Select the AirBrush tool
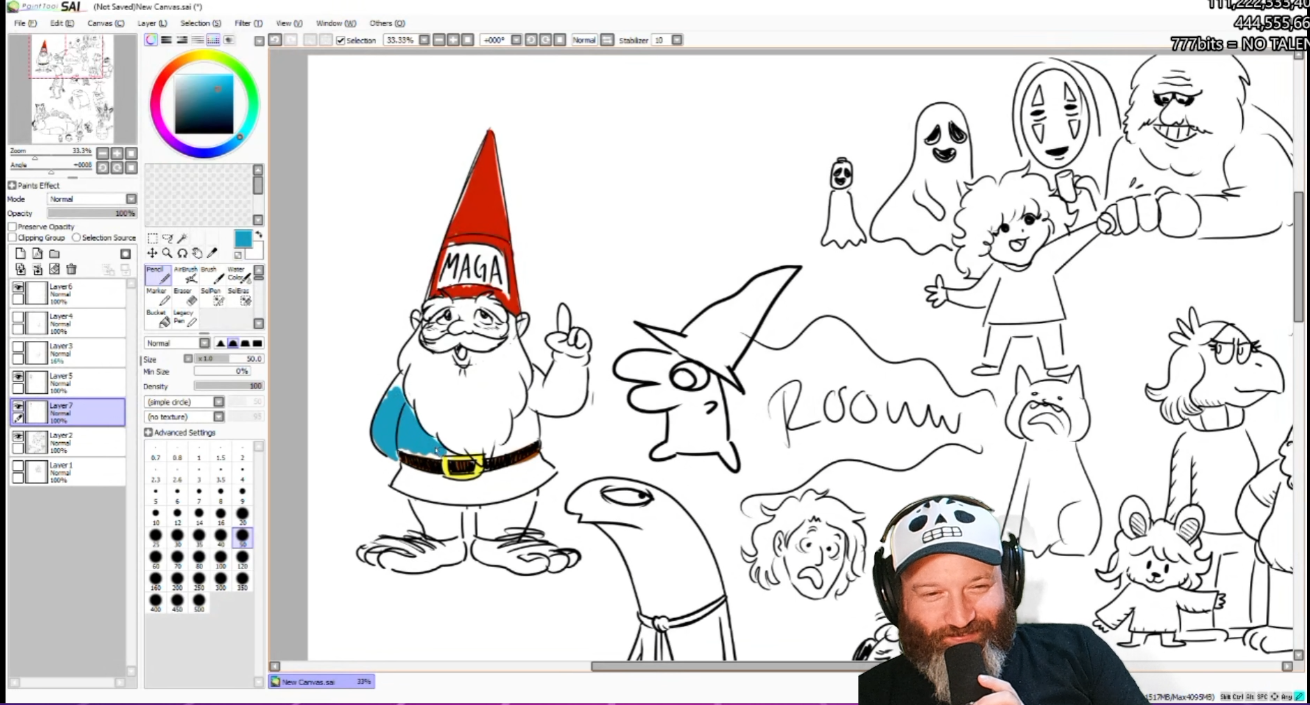1310x705 pixels. pos(185,275)
